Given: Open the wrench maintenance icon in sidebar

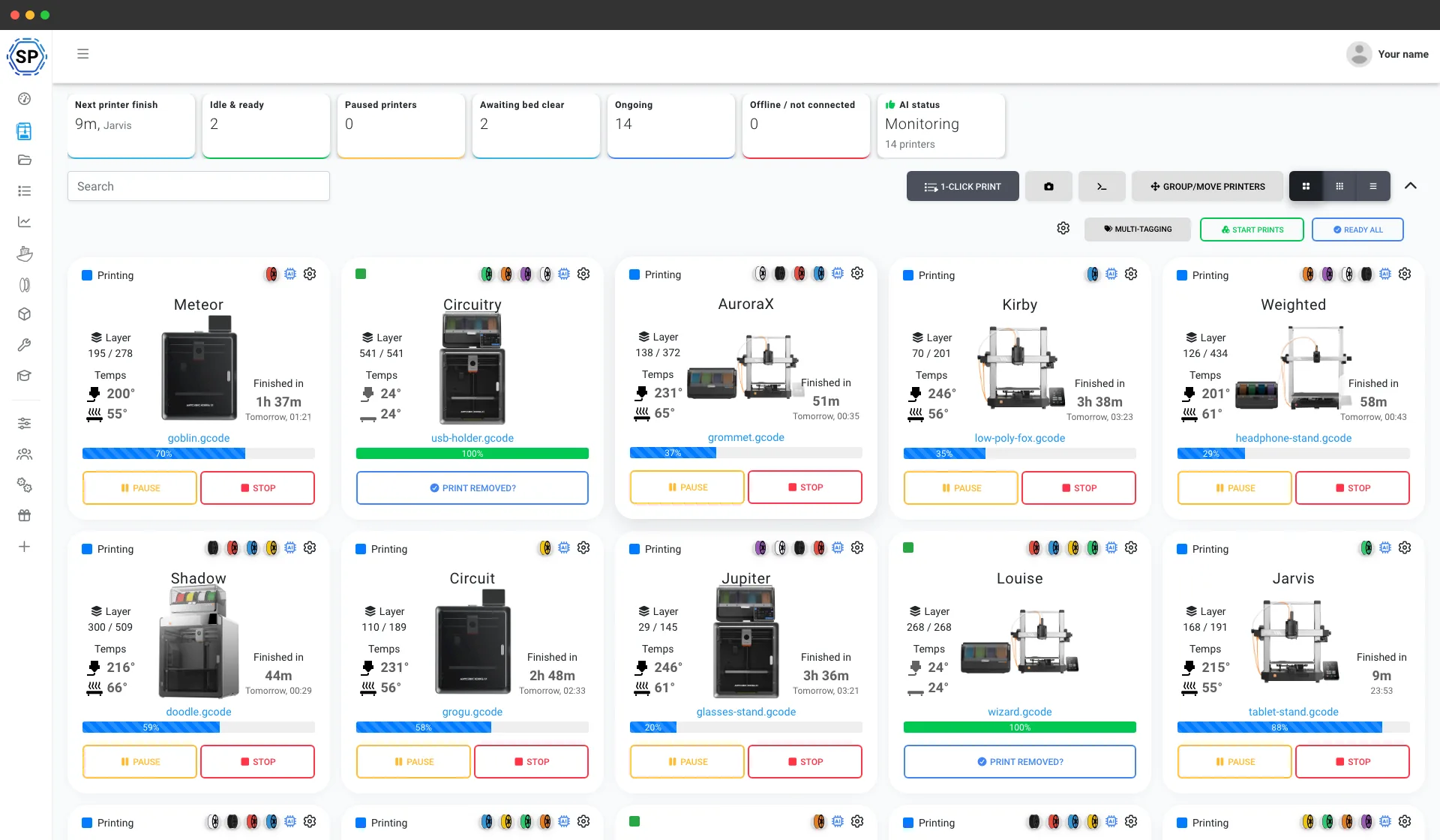Looking at the screenshot, I should (x=24, y=345).
